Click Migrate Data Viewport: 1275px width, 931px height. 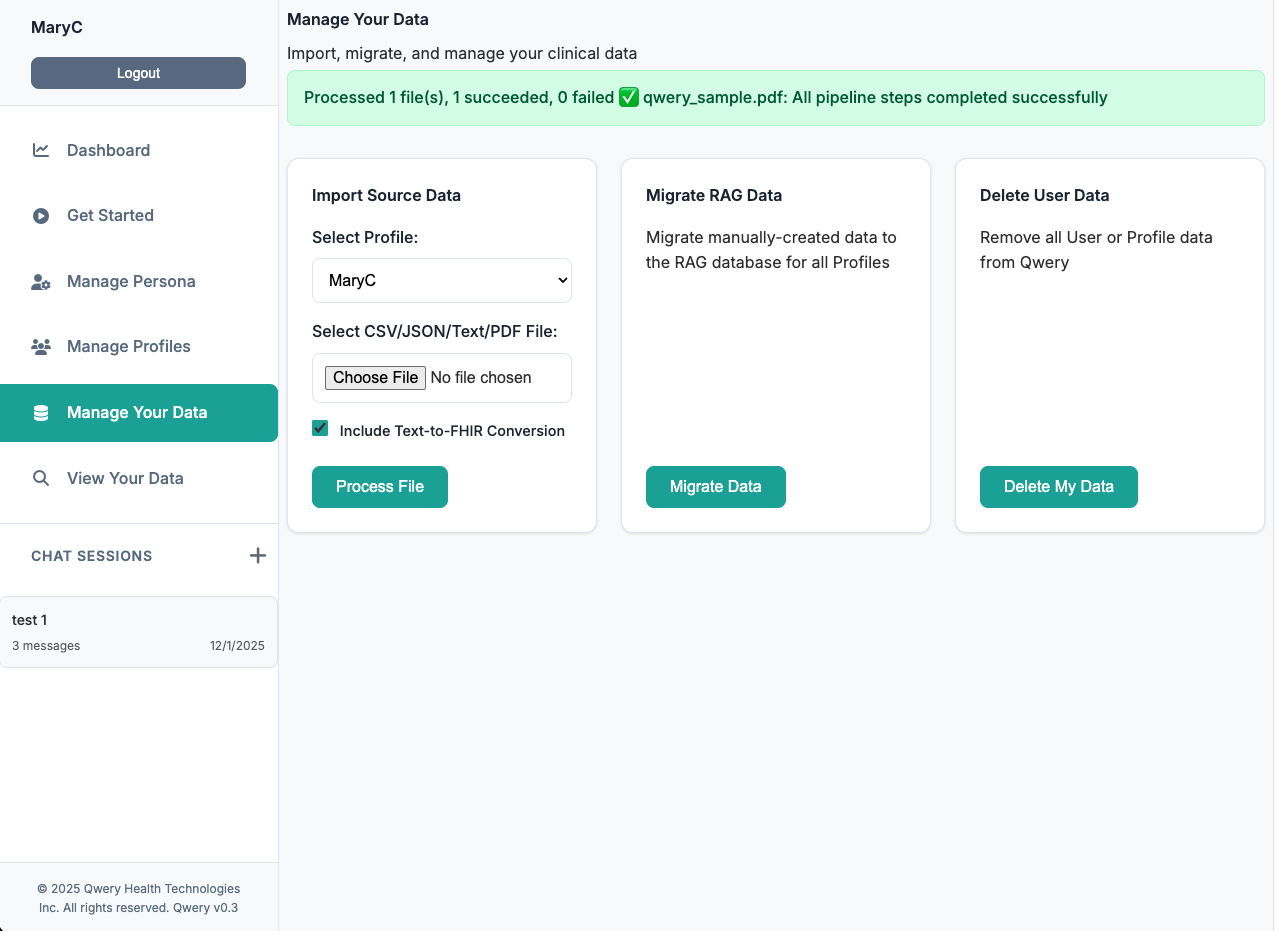pos(715,487)
